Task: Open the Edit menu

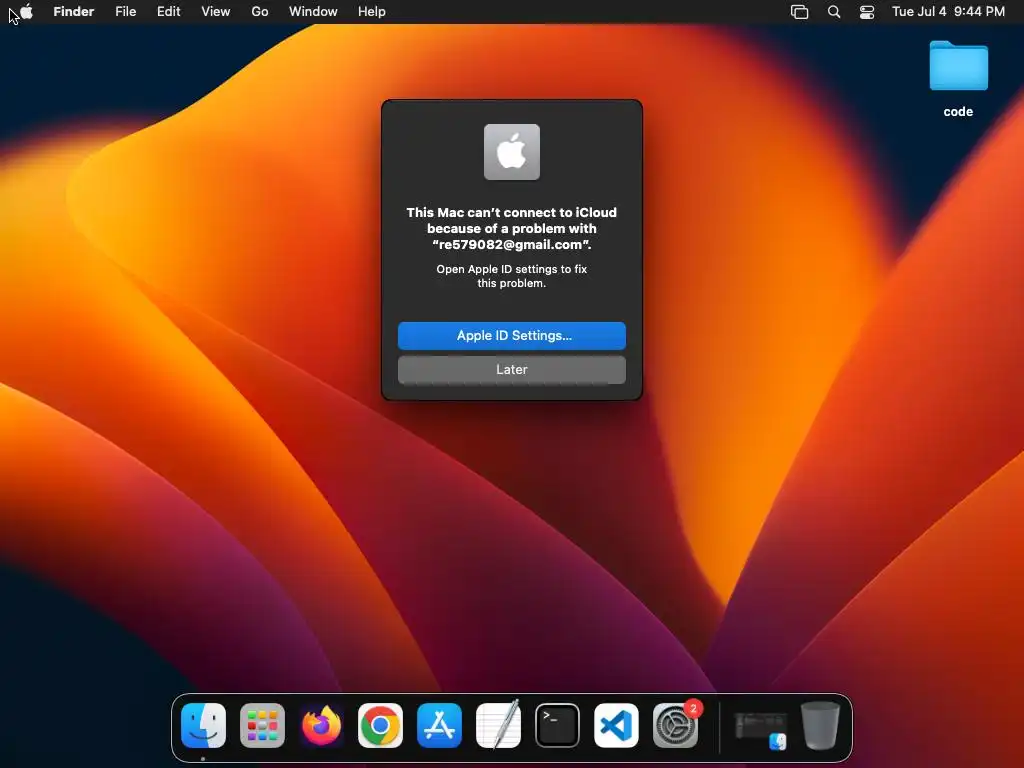Action: click(168, 11)
